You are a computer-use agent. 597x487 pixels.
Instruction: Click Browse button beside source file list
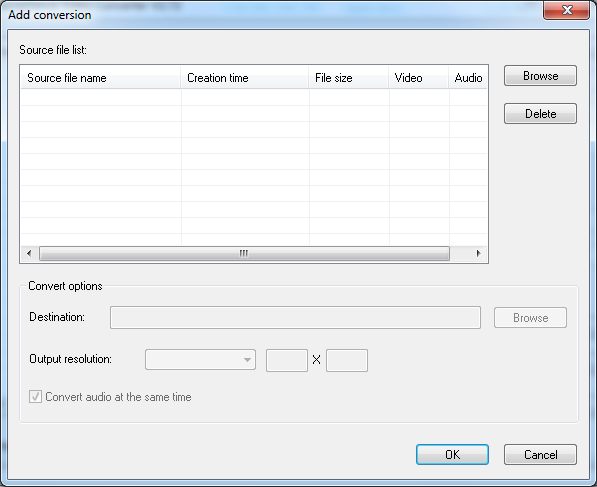[x=540, y=75]
